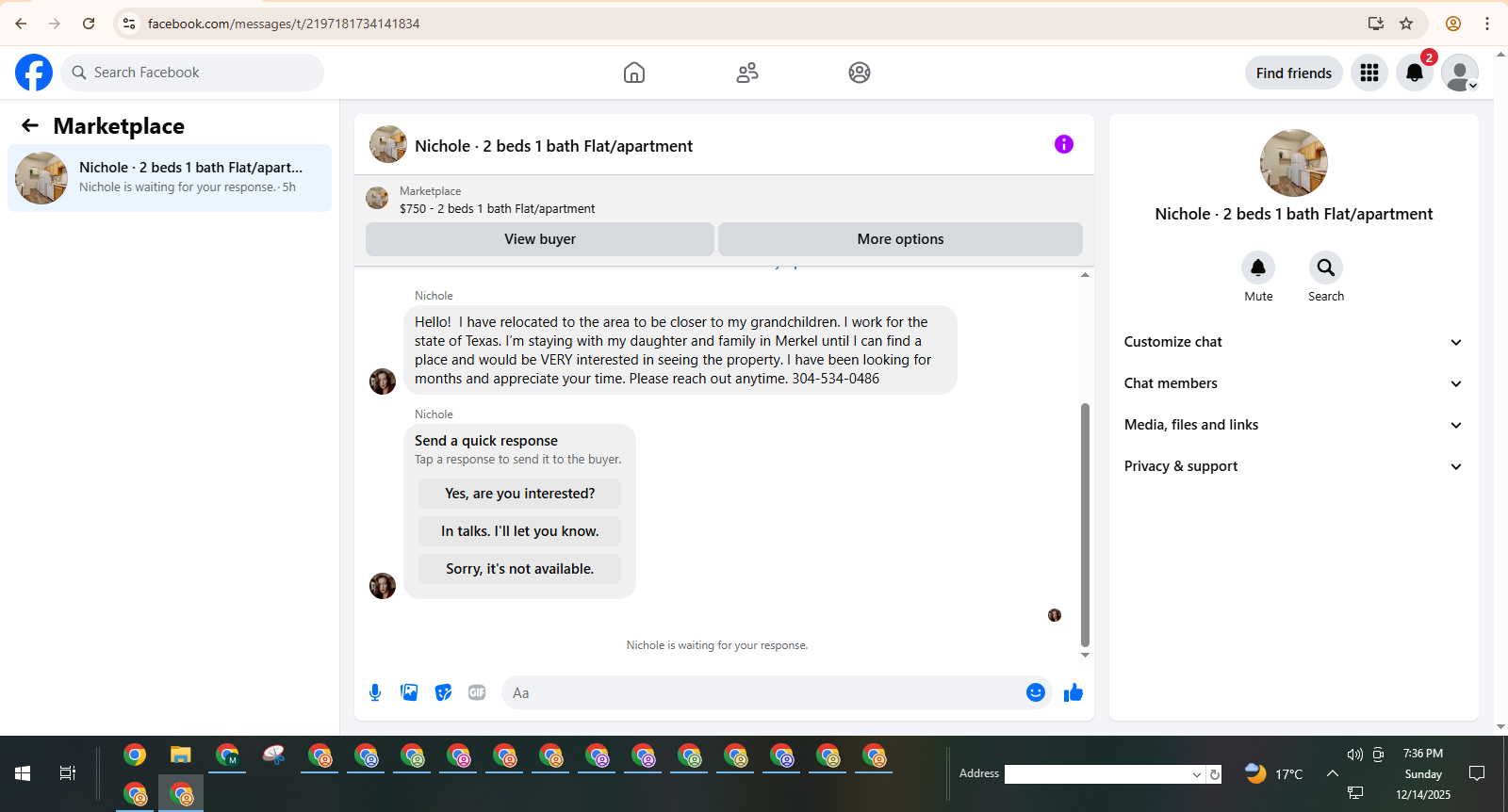Open the Windows Start menu
The image size is (1508, 812).
pyautogui.click(x=23, y=773)
